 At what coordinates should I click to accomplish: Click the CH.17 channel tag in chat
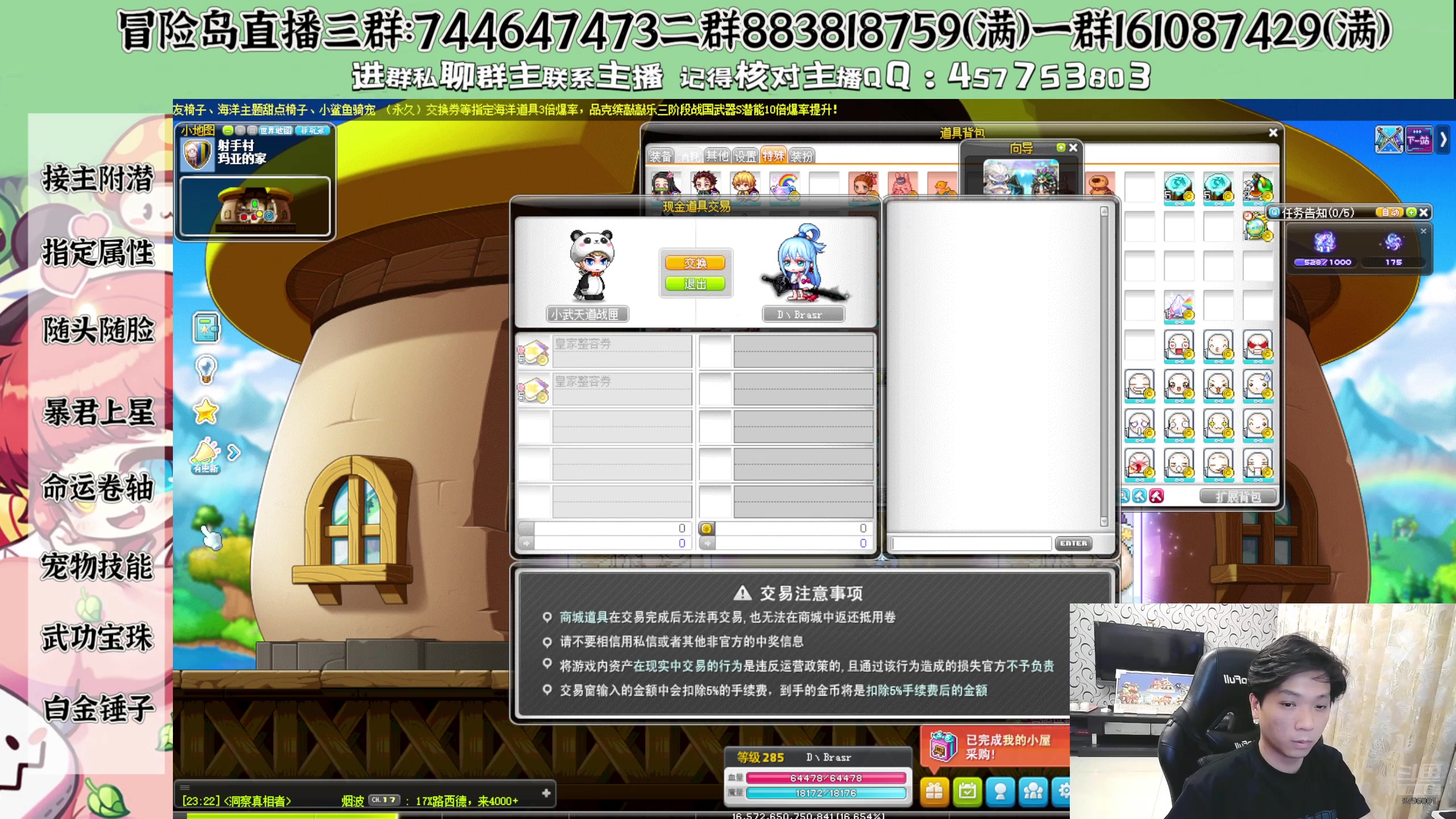coord(384,800)
